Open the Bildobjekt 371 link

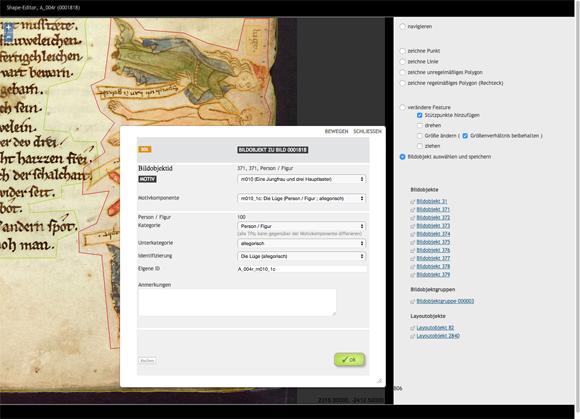[x=433, y=210]
